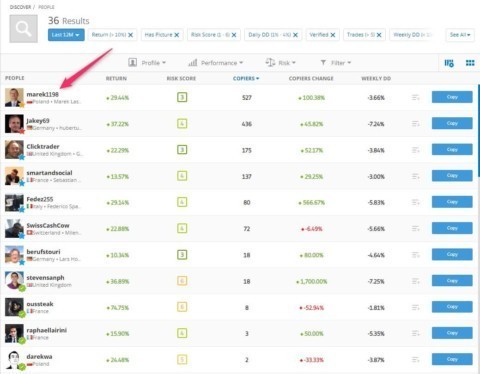The width and height of the screenshot is (480, 374).
Task: Click Copy button for SwissCashCow
Action: (452, 228)
